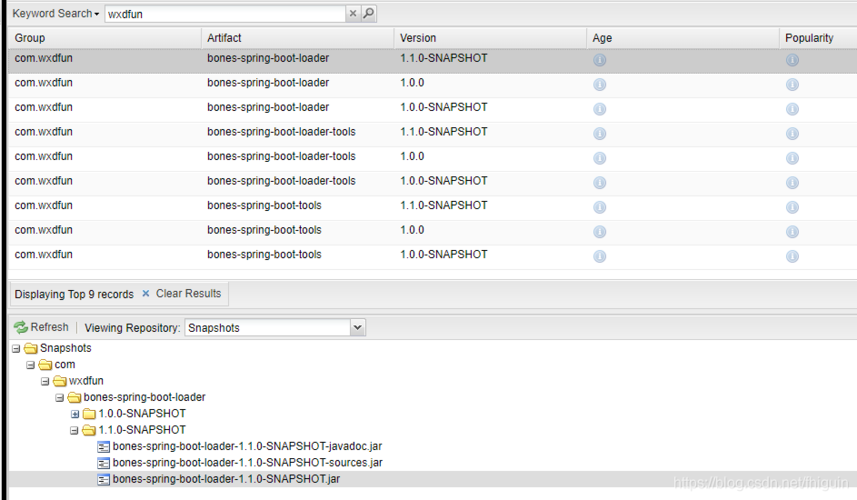Clear the search field with X icon
Image resolution: width=857 pixels, height=500 pixels.
[x=353, y=14]
